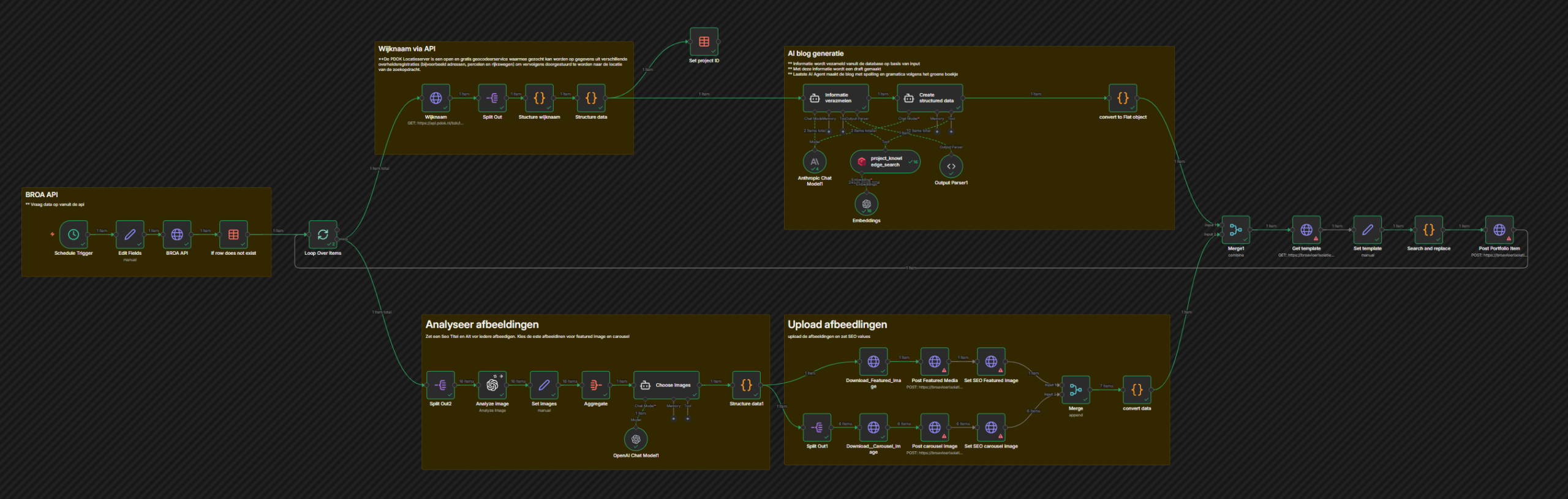
Task: Click the Merge append node
Action: (x=1076, y=390)
